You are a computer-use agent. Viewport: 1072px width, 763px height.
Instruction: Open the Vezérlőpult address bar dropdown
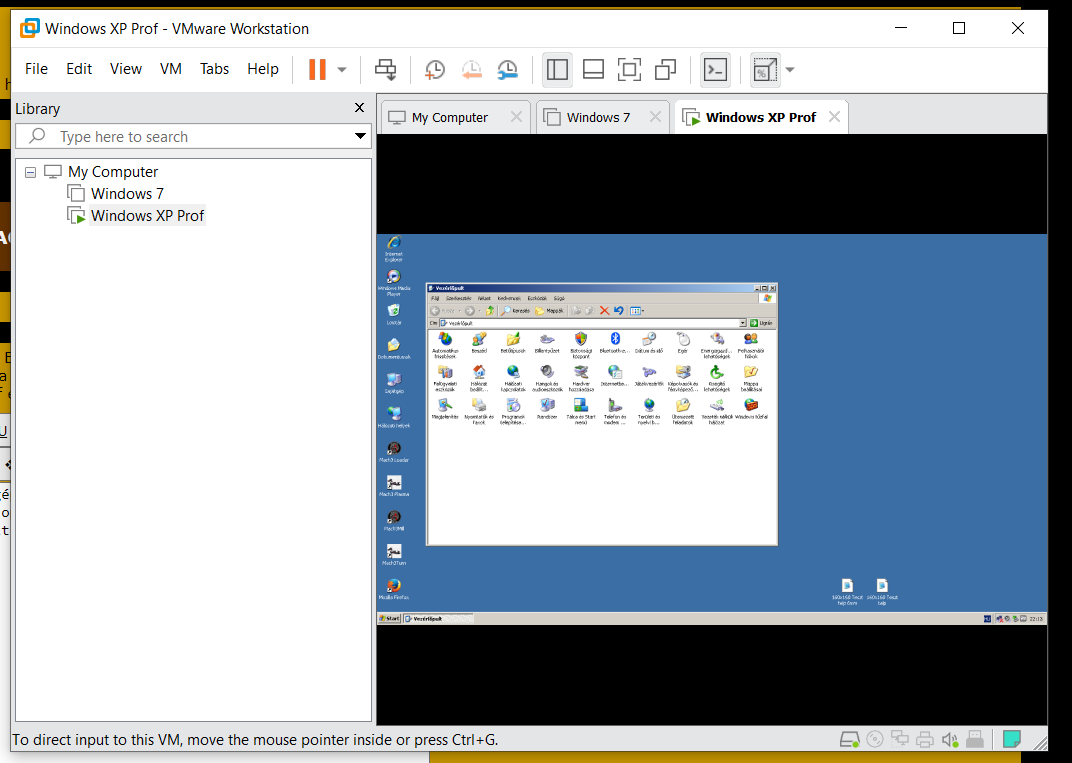click(742, 323)
